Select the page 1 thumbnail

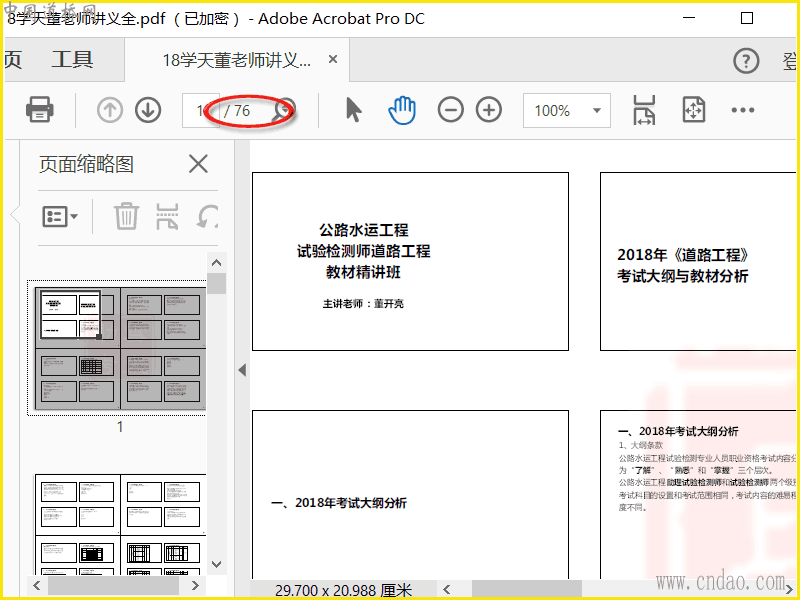pyautogui.click(x=120, y=348)
